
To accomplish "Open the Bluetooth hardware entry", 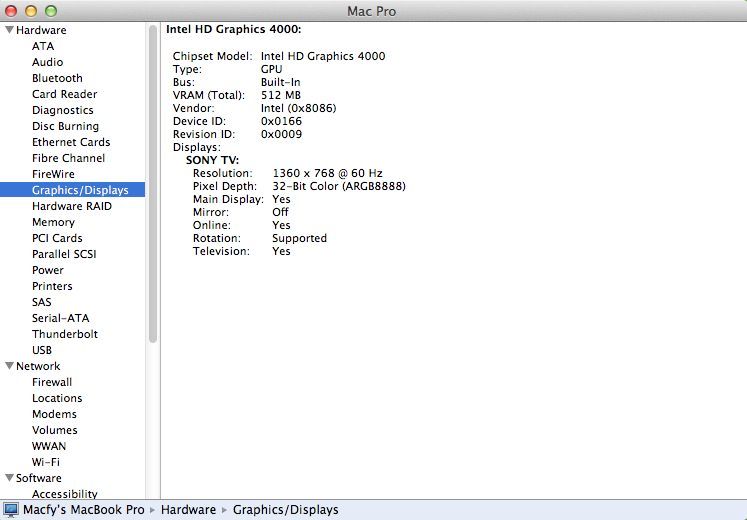I will tap(57, 78).
